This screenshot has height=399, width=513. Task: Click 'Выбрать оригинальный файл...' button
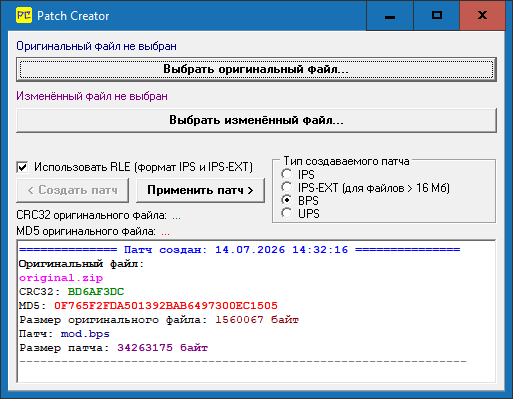(x=256, y=69)
